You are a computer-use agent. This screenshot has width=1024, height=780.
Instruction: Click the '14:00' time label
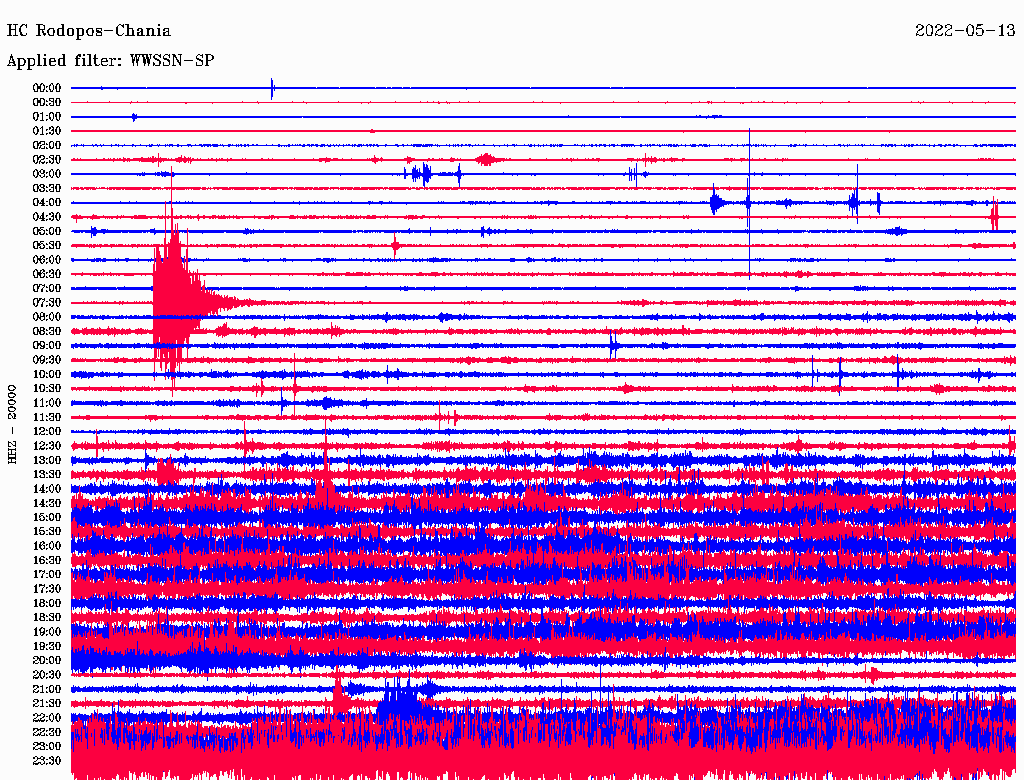[47, 489]
